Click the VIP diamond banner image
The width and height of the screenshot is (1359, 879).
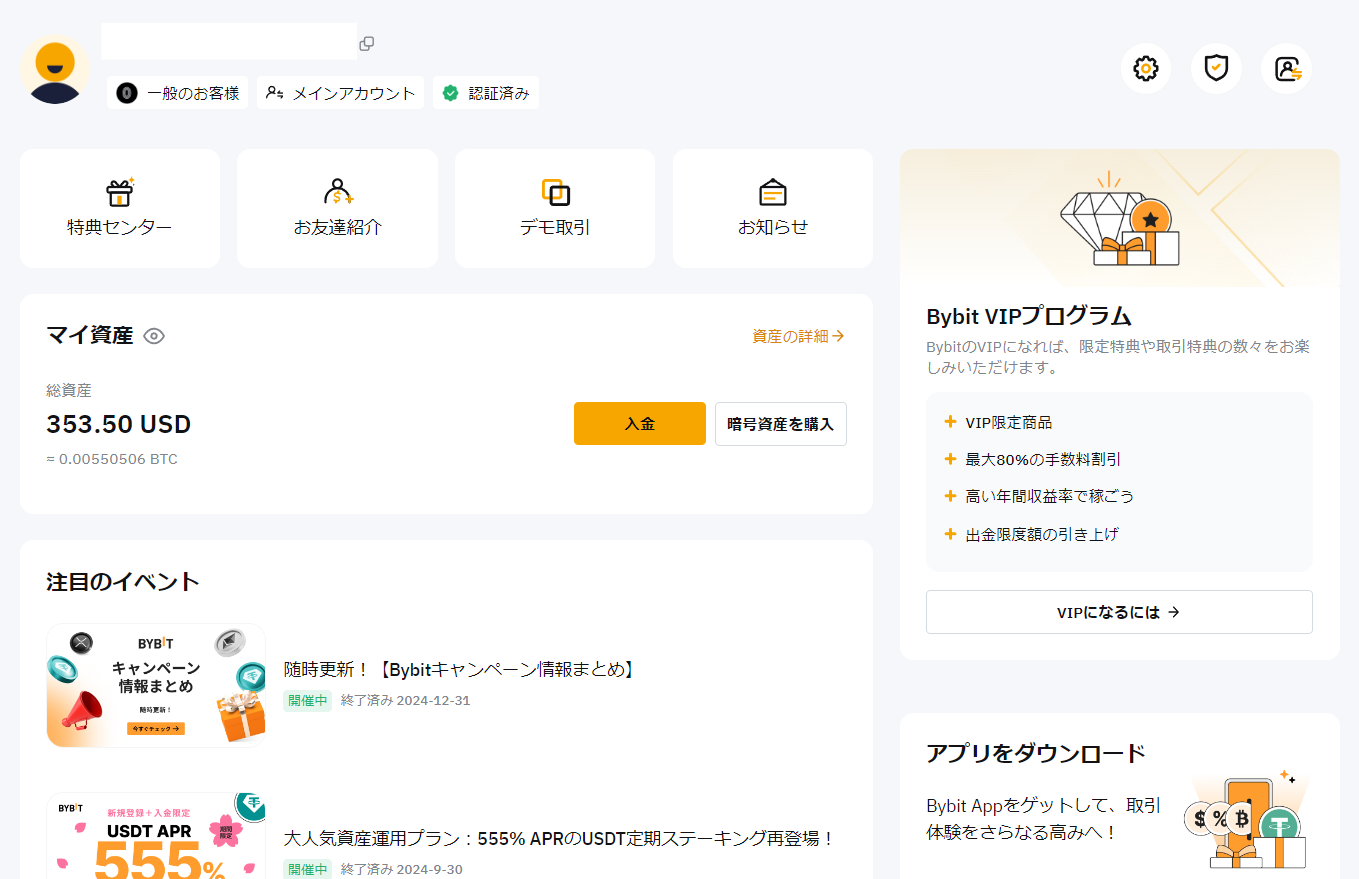(1119, 218)
